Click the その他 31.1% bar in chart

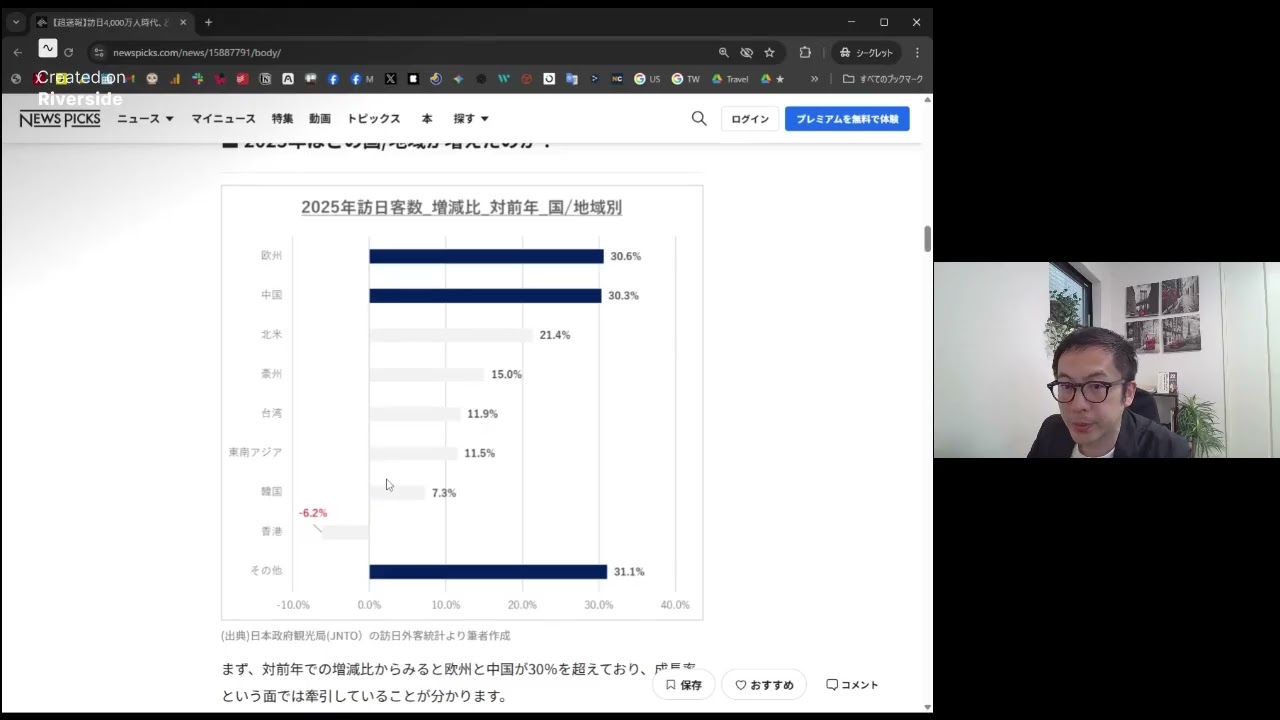[x=488, y=572]
